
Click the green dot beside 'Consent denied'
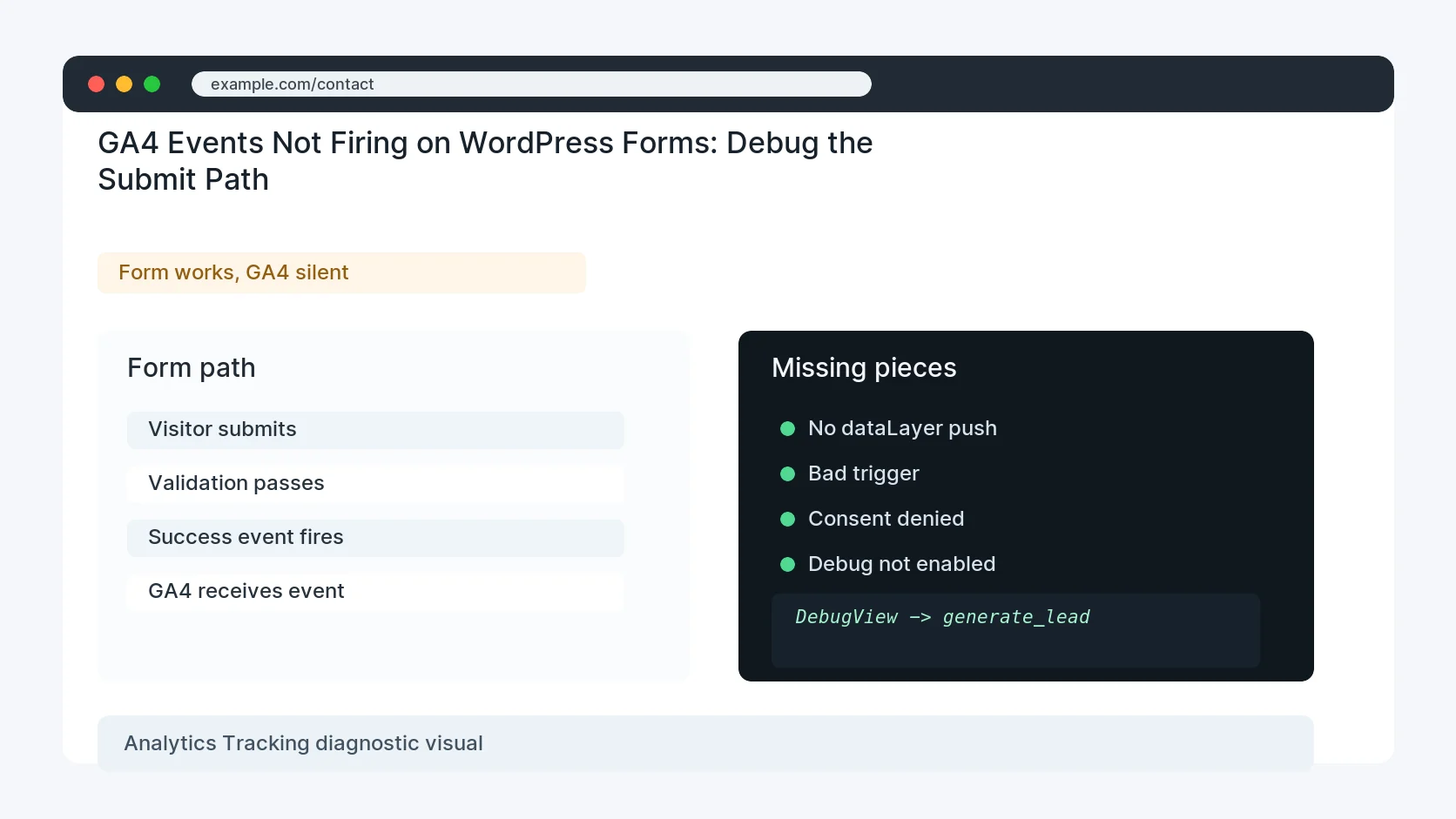788,520
